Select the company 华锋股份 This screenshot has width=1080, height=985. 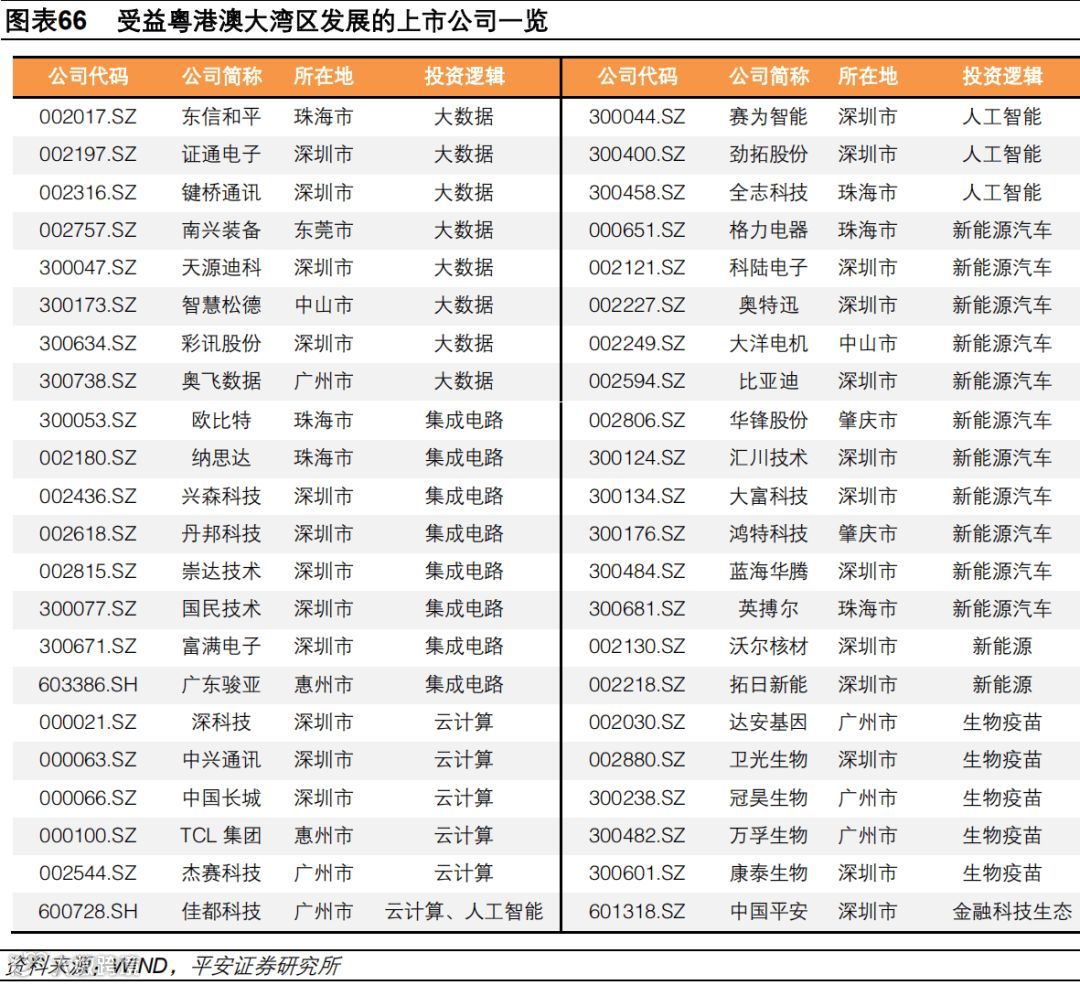pos(768,419)
